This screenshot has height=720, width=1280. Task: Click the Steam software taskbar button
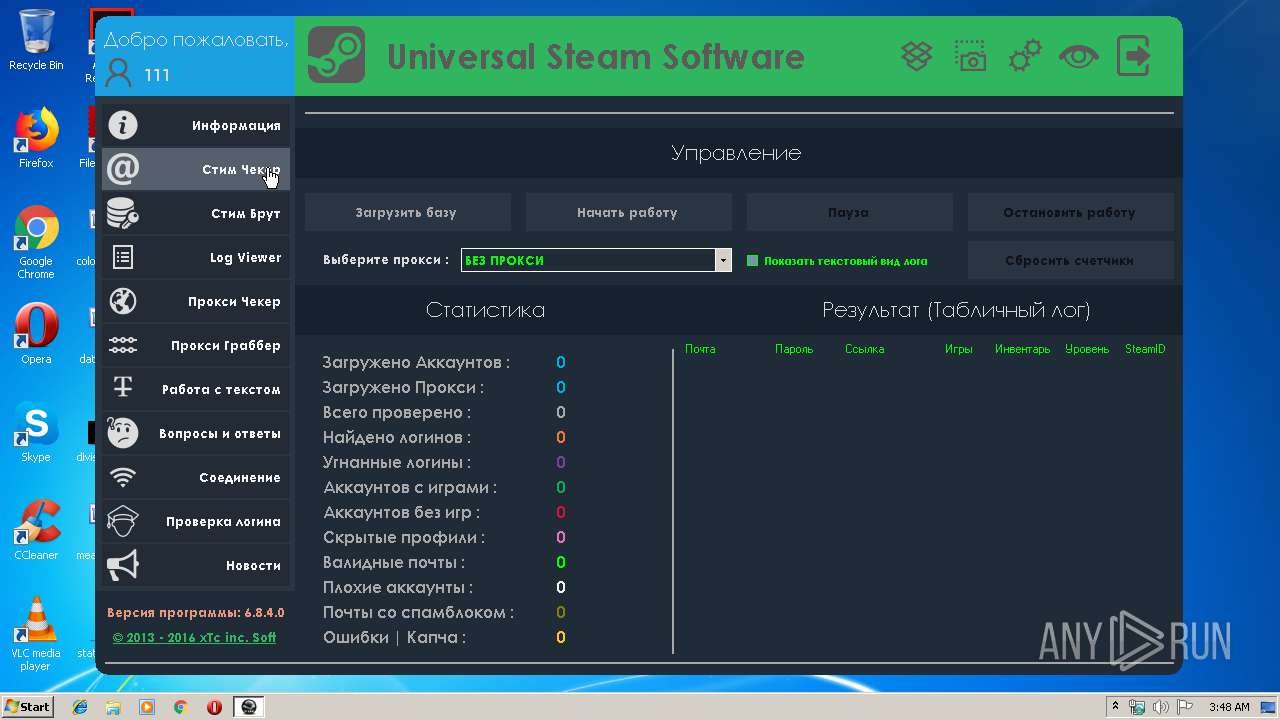(x=249, y=707)
